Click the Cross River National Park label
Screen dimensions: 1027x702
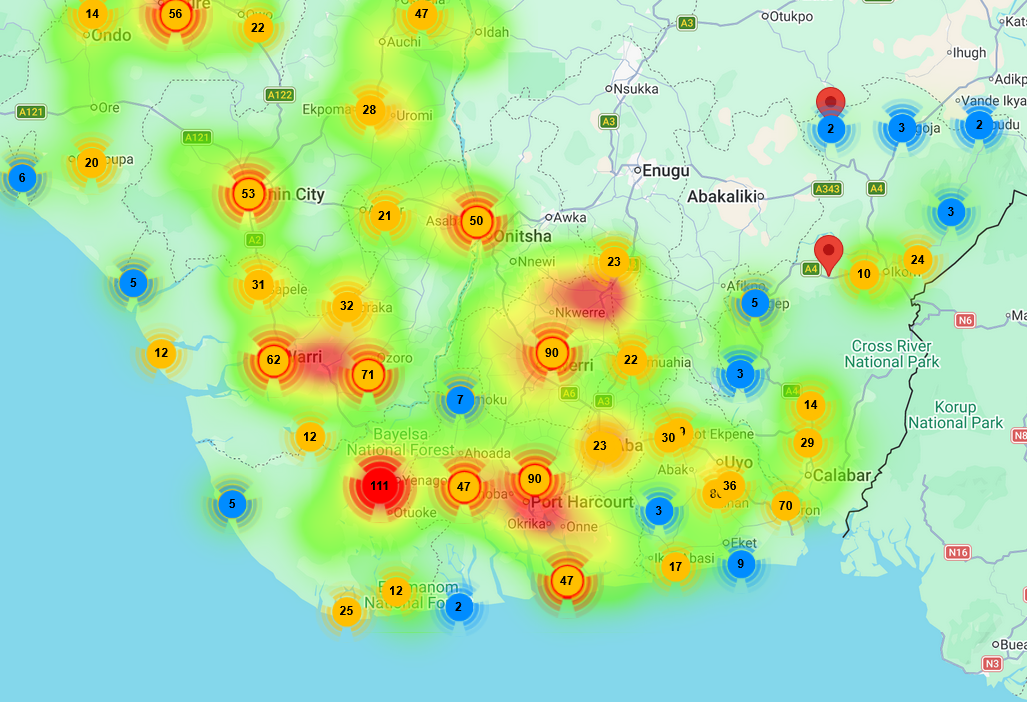click(x=891, y=354)
